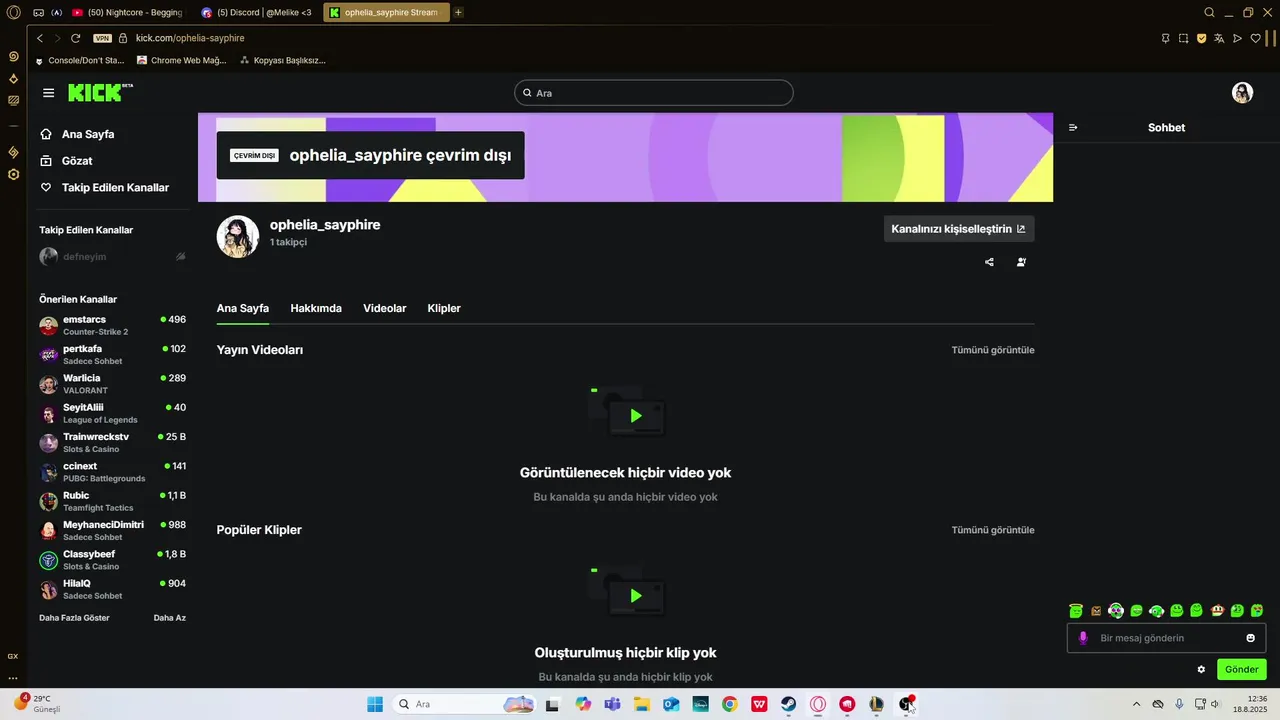
Task: Click the Kick search field
Action: pos(654,93)
